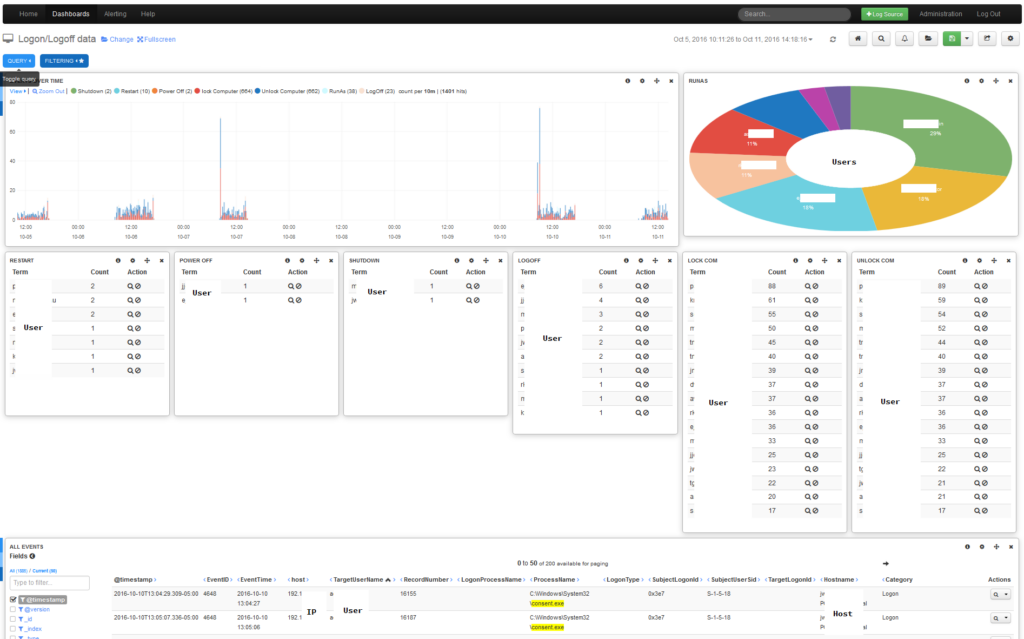The height and width of the screenshot is (639, 1024).
Task: Open the Help menu
Action: coord(148,14)
